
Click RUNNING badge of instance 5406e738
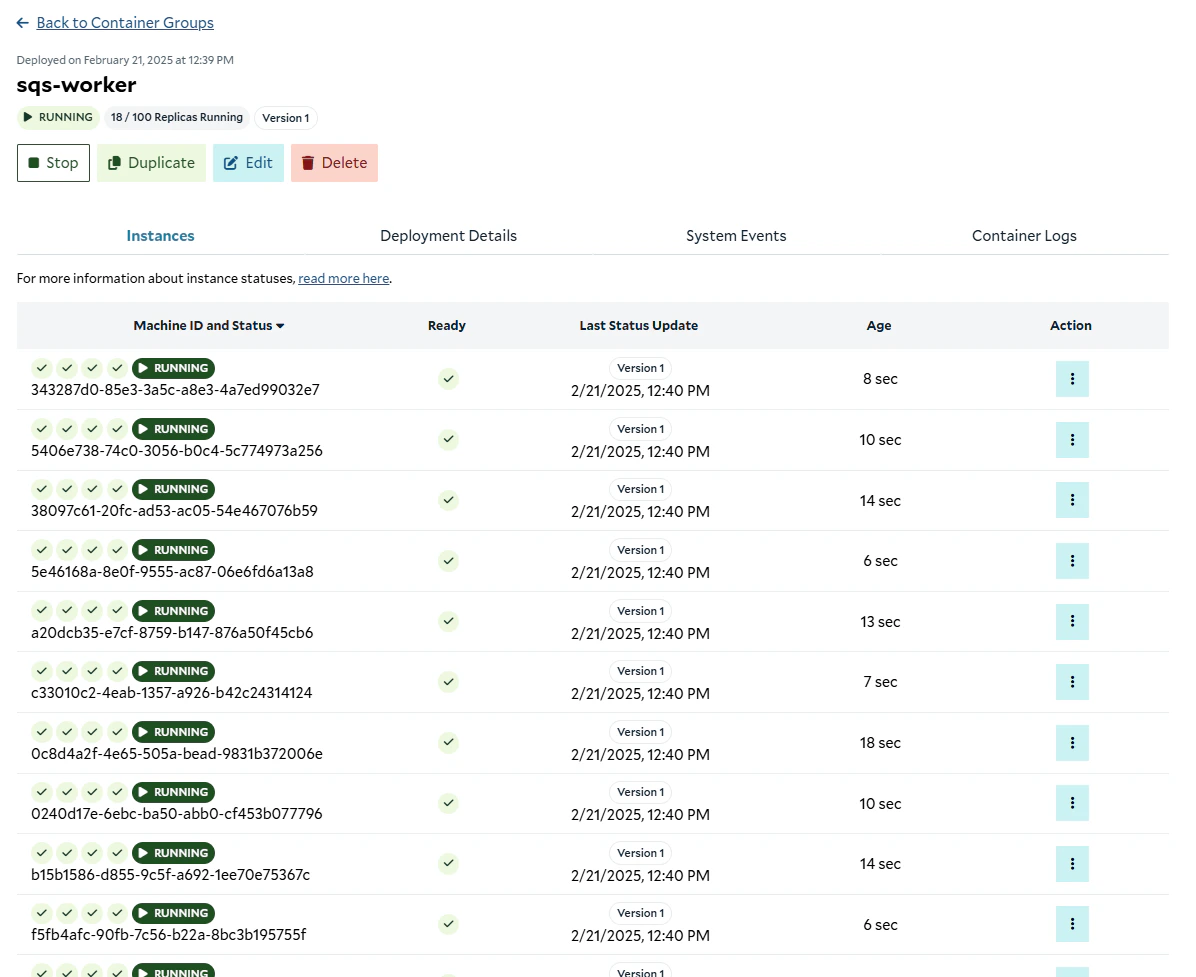(x=173, y=429)
